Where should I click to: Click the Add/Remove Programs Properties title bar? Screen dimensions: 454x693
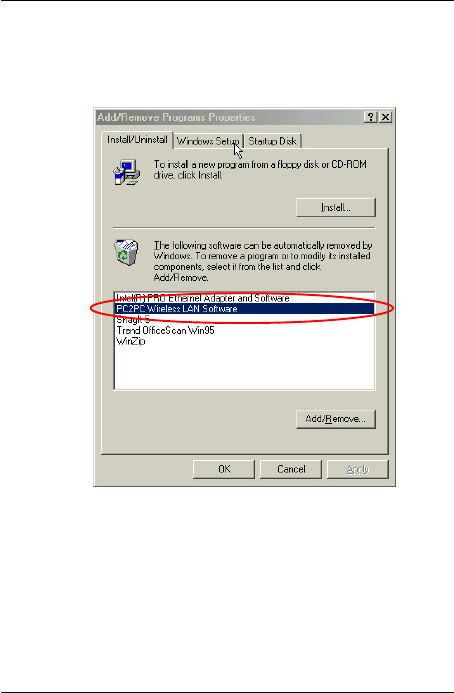coord(230,117)
